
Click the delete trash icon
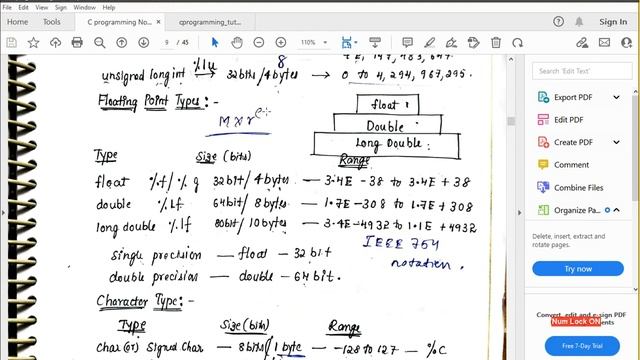[x=496, y=42]
